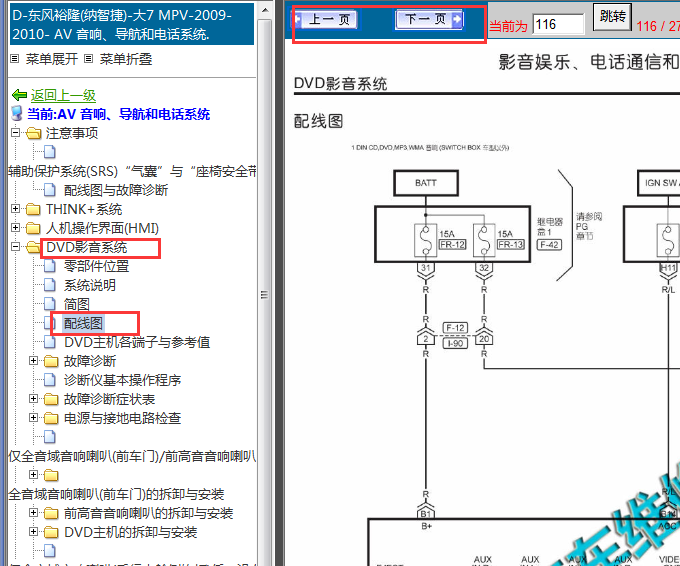
Task: Click the 故障诊断症状表 folder icon
Action: [51, 399]
